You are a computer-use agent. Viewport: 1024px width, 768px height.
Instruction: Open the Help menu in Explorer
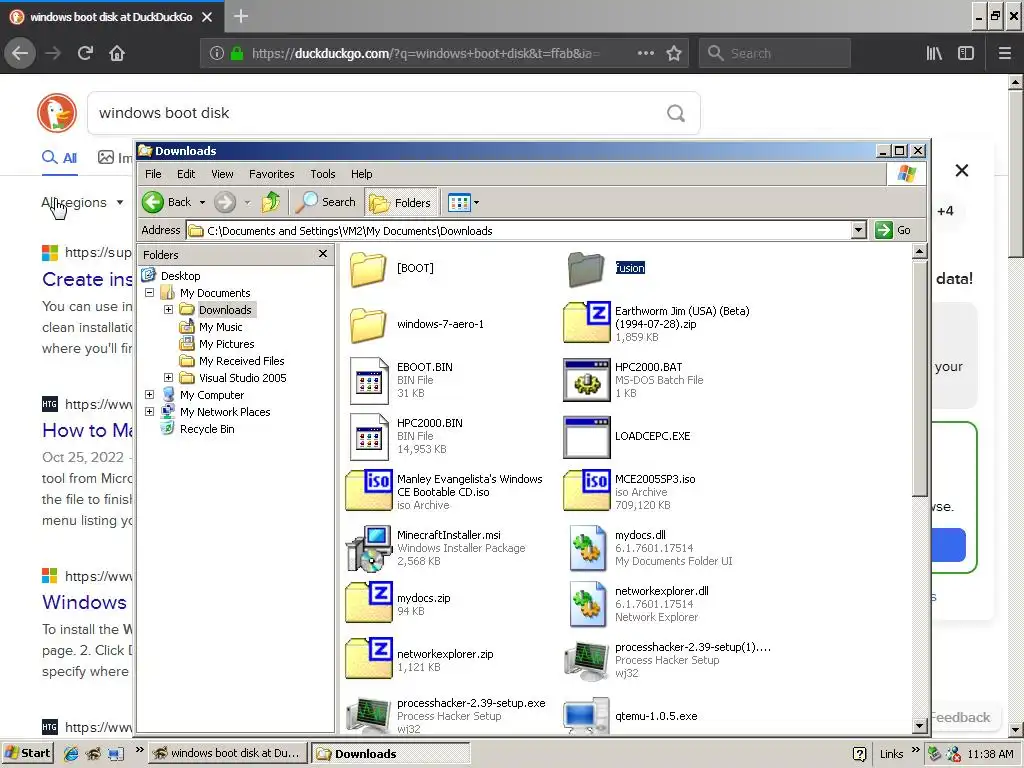(361, 174)
